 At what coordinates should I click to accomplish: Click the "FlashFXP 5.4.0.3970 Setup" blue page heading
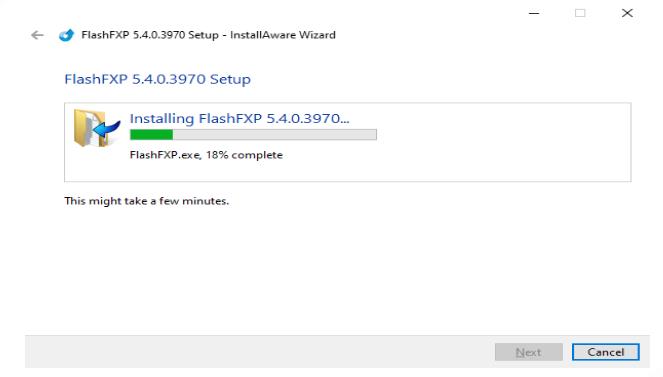pyautogui.click(x=157, y=79)
